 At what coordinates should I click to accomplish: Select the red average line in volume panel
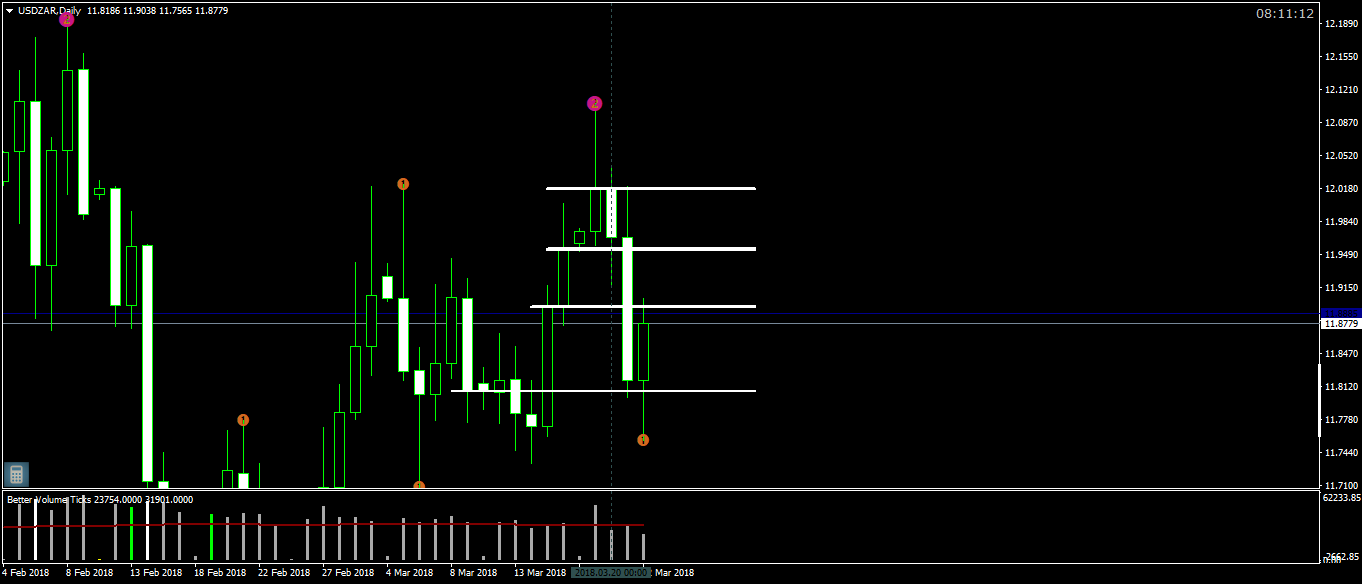323,525
